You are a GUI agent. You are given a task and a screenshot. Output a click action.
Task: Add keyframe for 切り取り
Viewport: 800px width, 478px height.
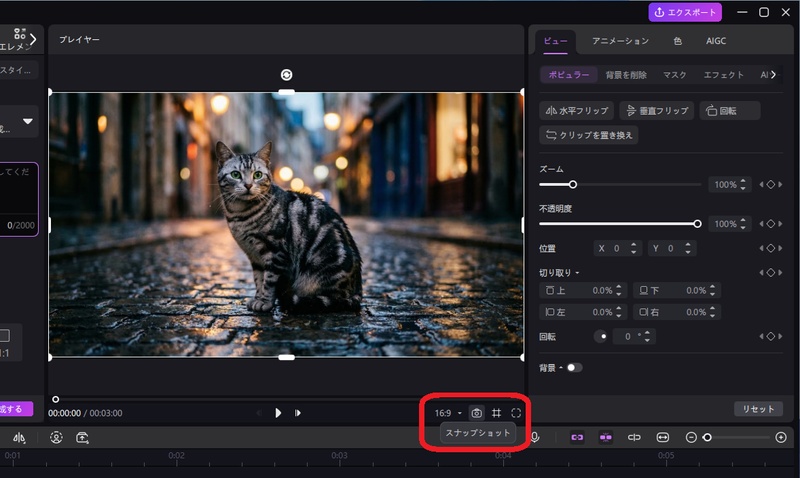[770, 272]
